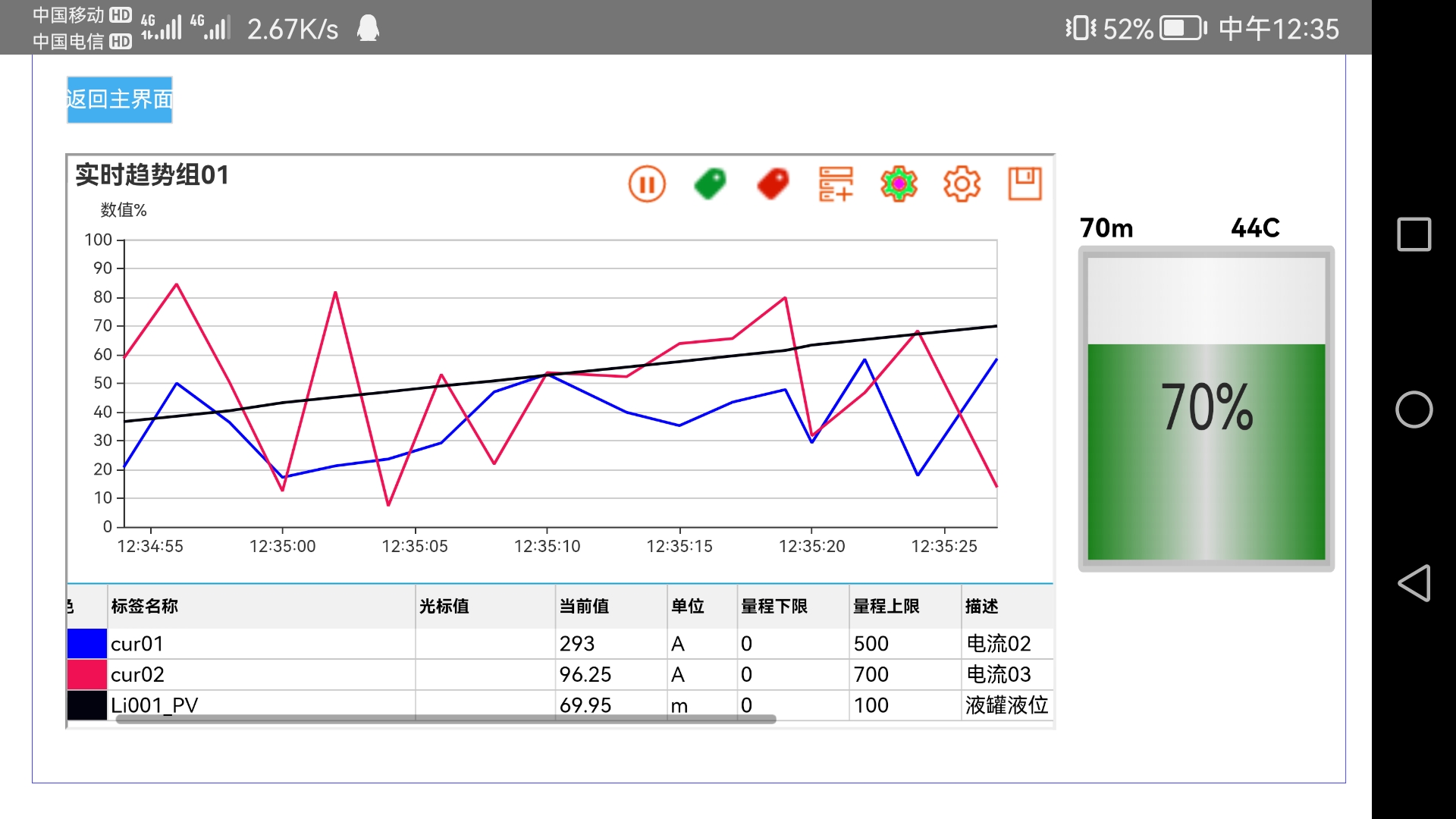This screenshot has width=1456, height=819.
Task: Click the 标签名称 column header
Action: click(x=144, y=606)
